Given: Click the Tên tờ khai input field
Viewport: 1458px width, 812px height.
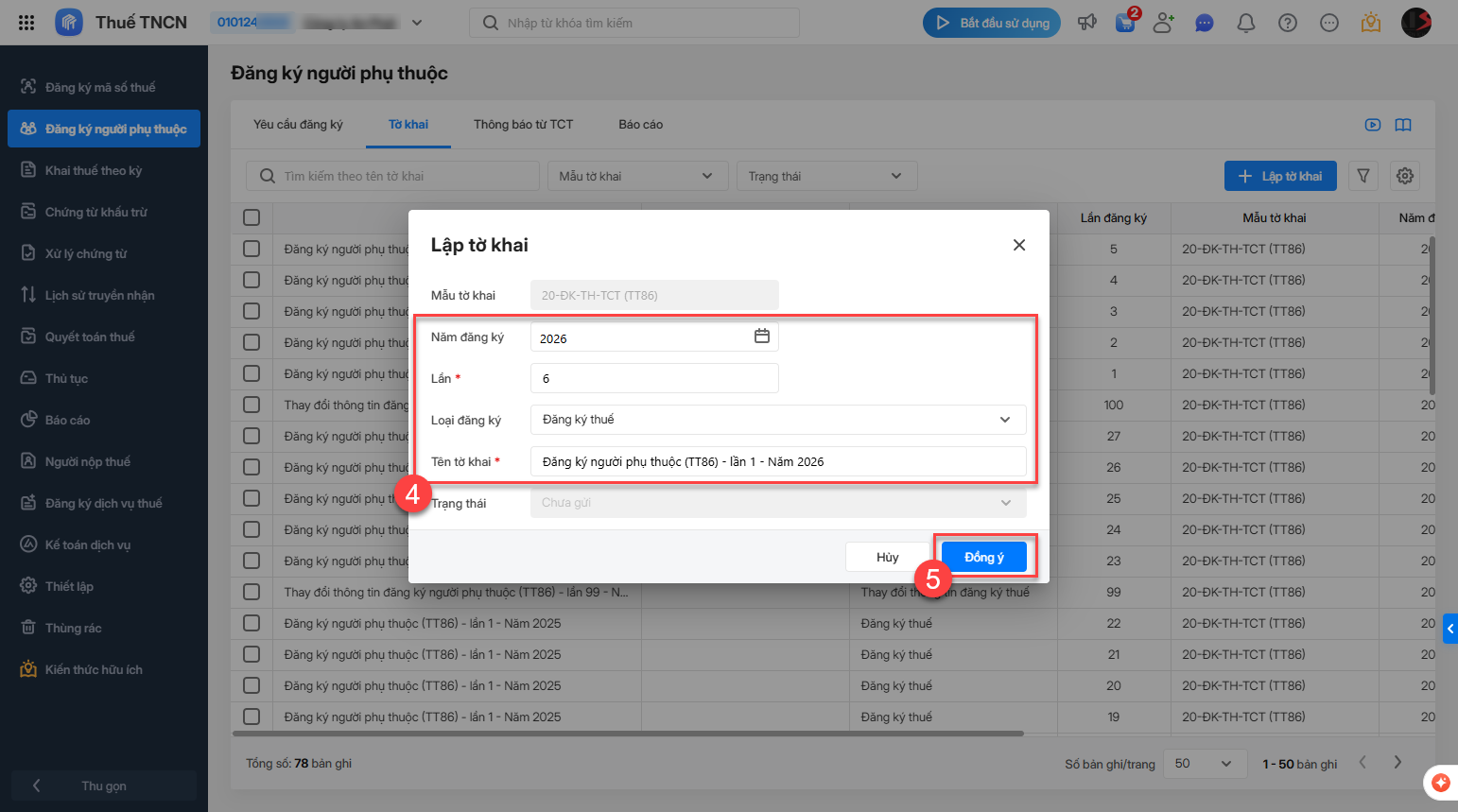Looking at the screenshot, I should (777, 461).
